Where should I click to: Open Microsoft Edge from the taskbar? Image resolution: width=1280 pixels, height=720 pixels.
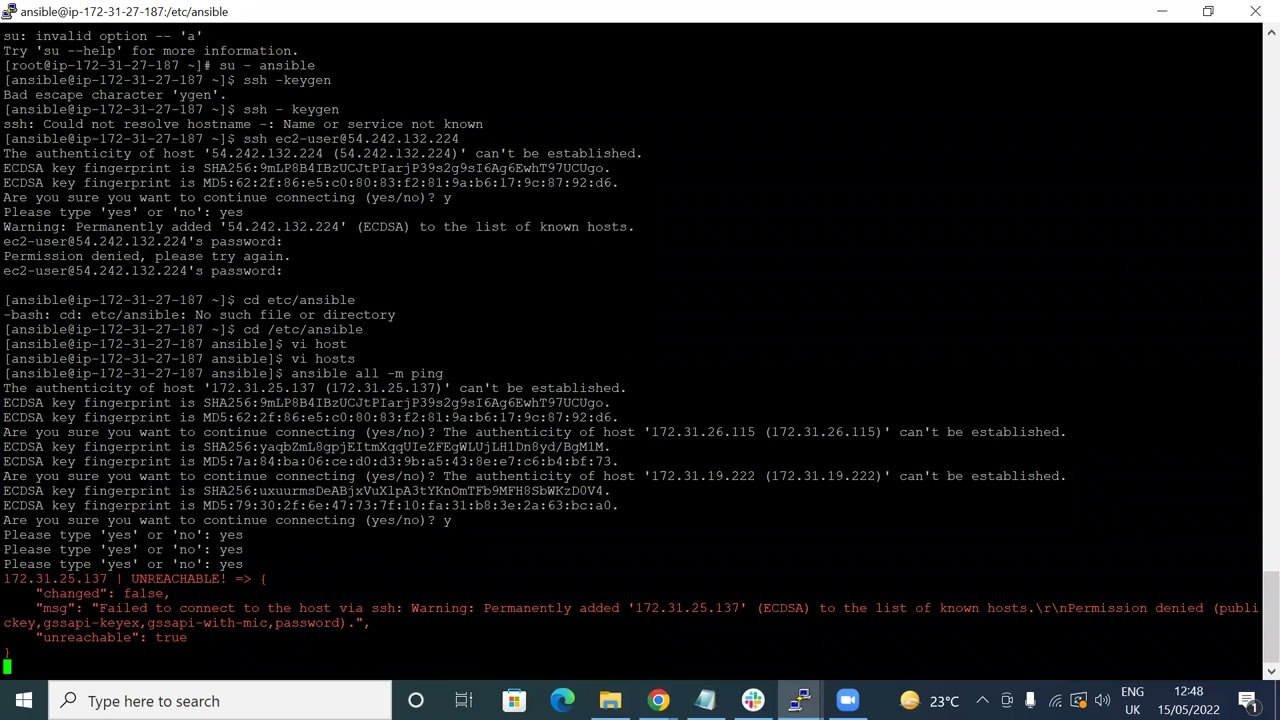562,701
